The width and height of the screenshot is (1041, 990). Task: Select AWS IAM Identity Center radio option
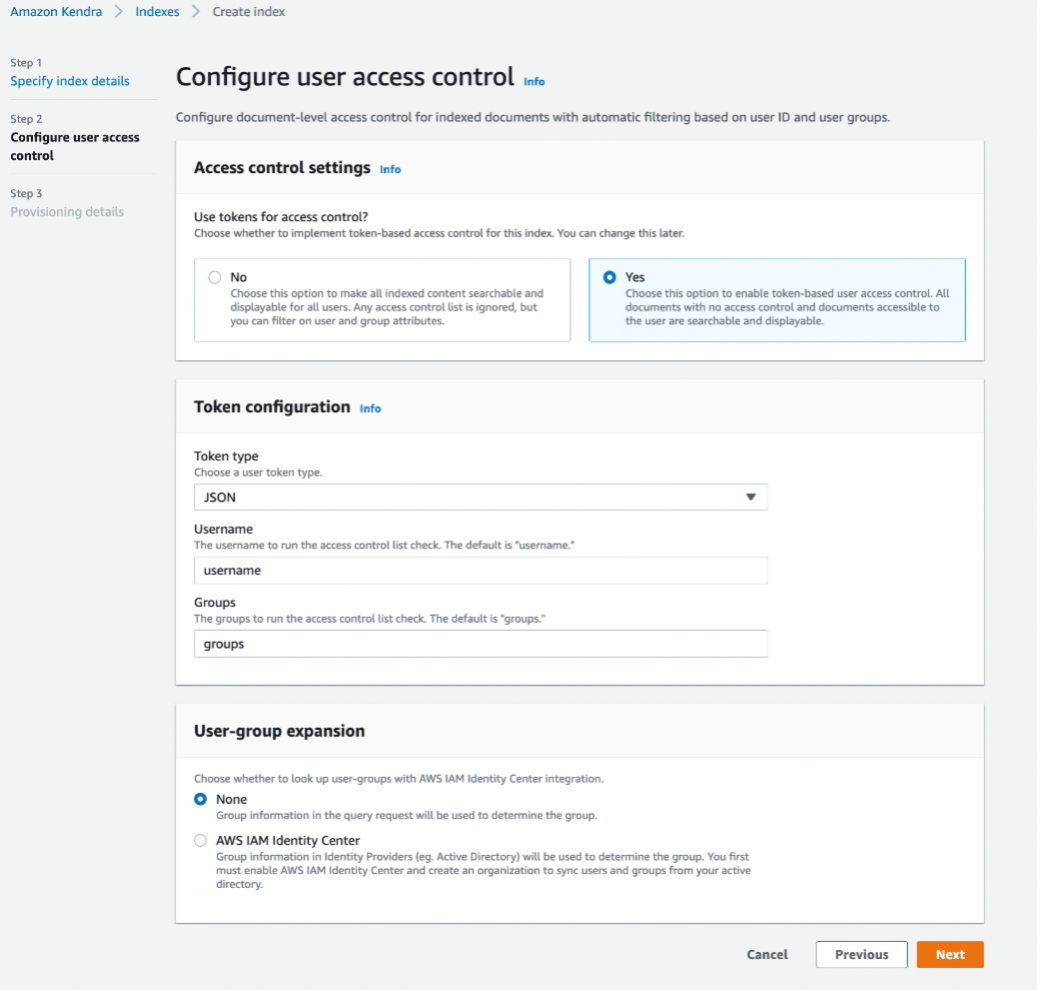(x=201, y=841)
